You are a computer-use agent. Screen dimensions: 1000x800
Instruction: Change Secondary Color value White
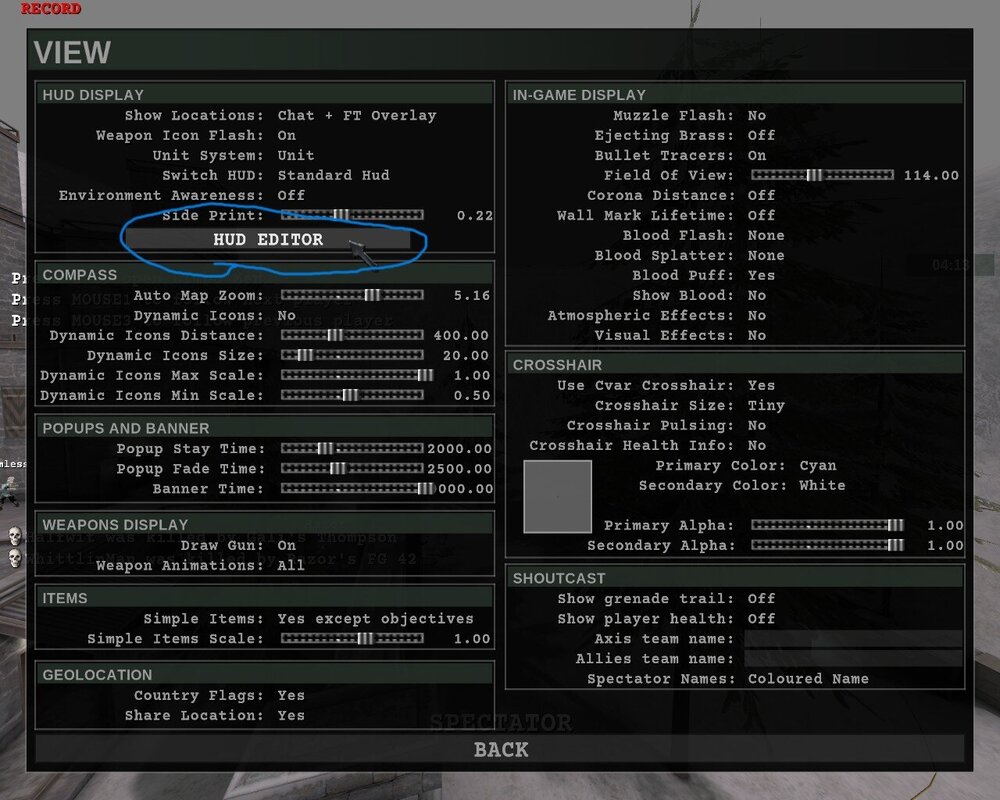(x=822, y=485)
